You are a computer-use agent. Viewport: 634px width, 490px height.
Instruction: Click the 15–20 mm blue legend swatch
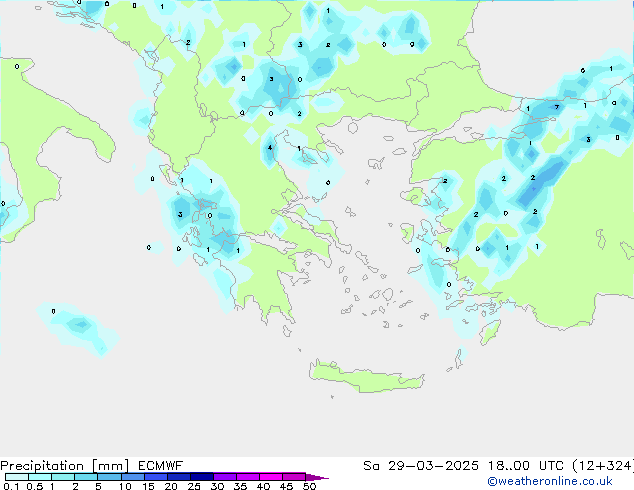156,477
